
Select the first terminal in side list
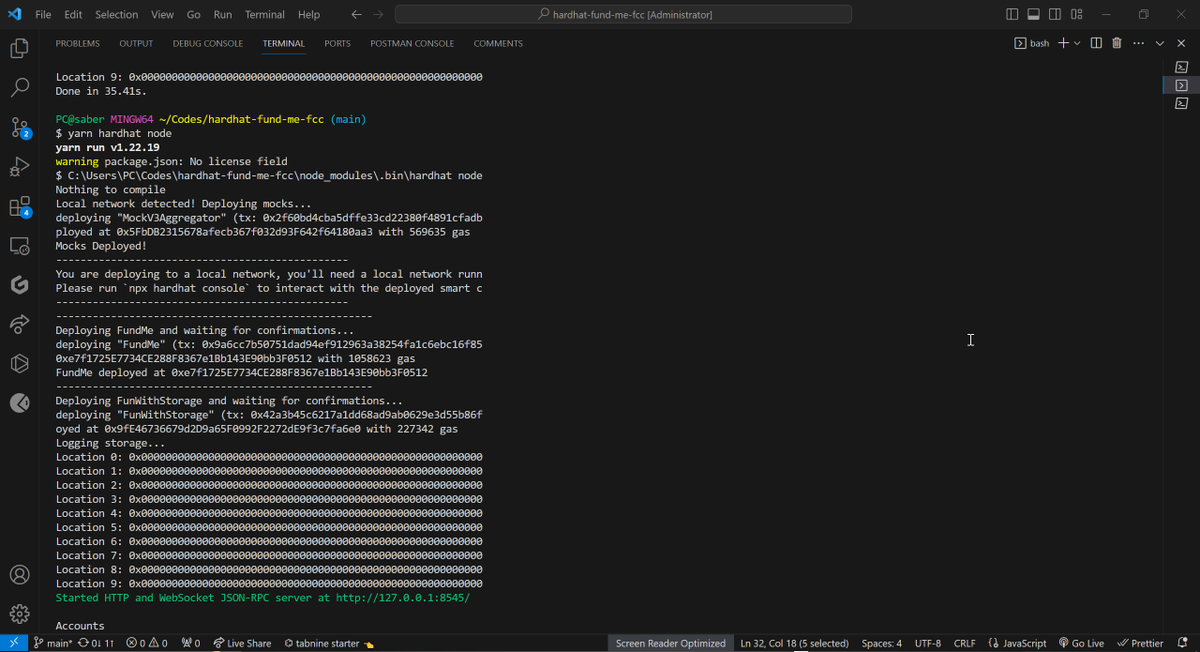[x=1181, y=67]
